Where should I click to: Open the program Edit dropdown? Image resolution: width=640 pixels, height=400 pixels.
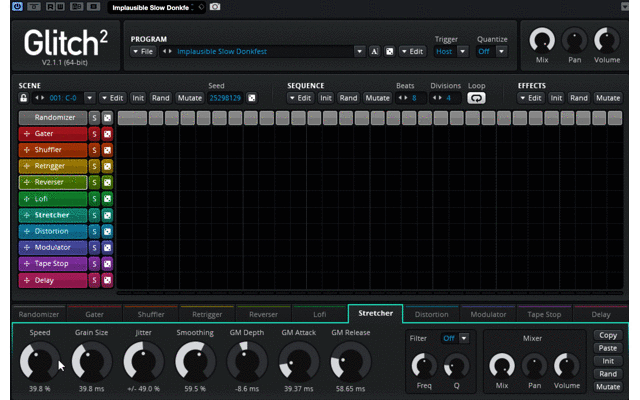(x=413, y=51)
